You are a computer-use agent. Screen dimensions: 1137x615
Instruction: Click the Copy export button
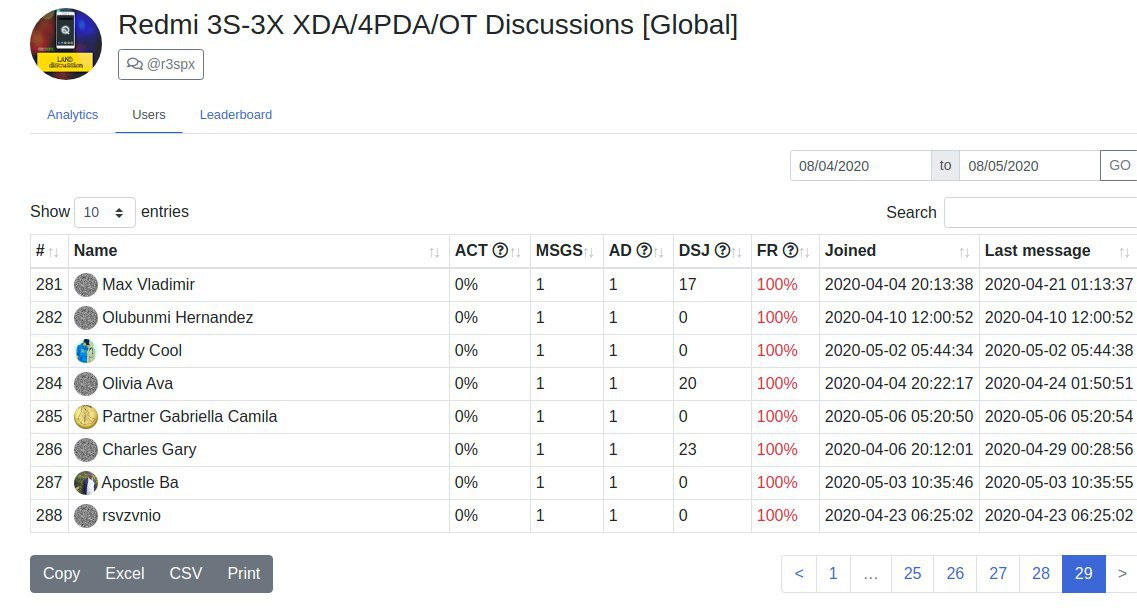pos(62,574)
